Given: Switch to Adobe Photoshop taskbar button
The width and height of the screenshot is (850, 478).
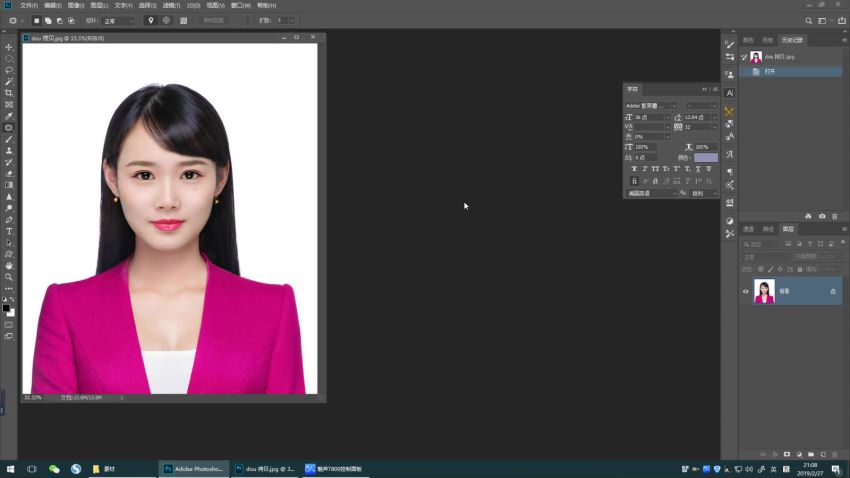Looking at the screenshot, I should pos(194,469).
